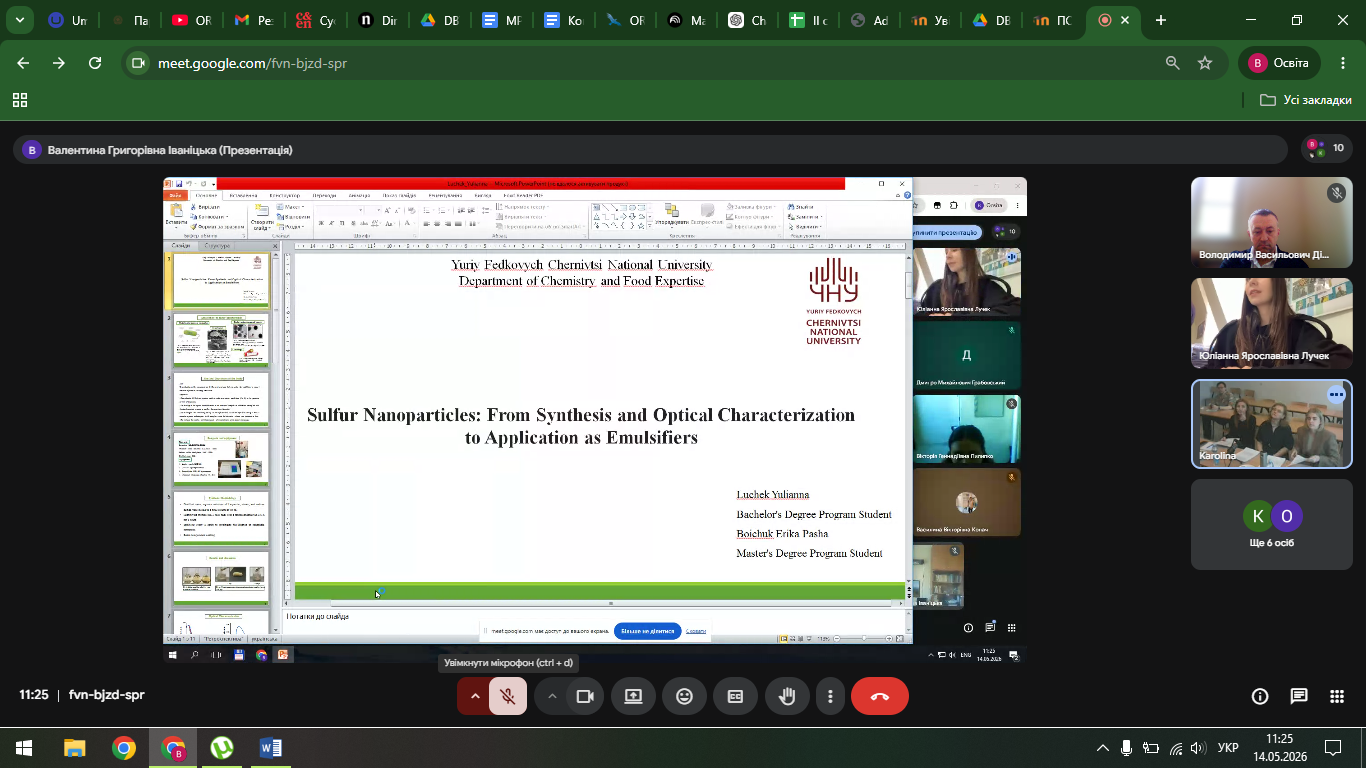Open the chat with everyone panel
Viewport: 1366px width, 768px height.
1298,696
